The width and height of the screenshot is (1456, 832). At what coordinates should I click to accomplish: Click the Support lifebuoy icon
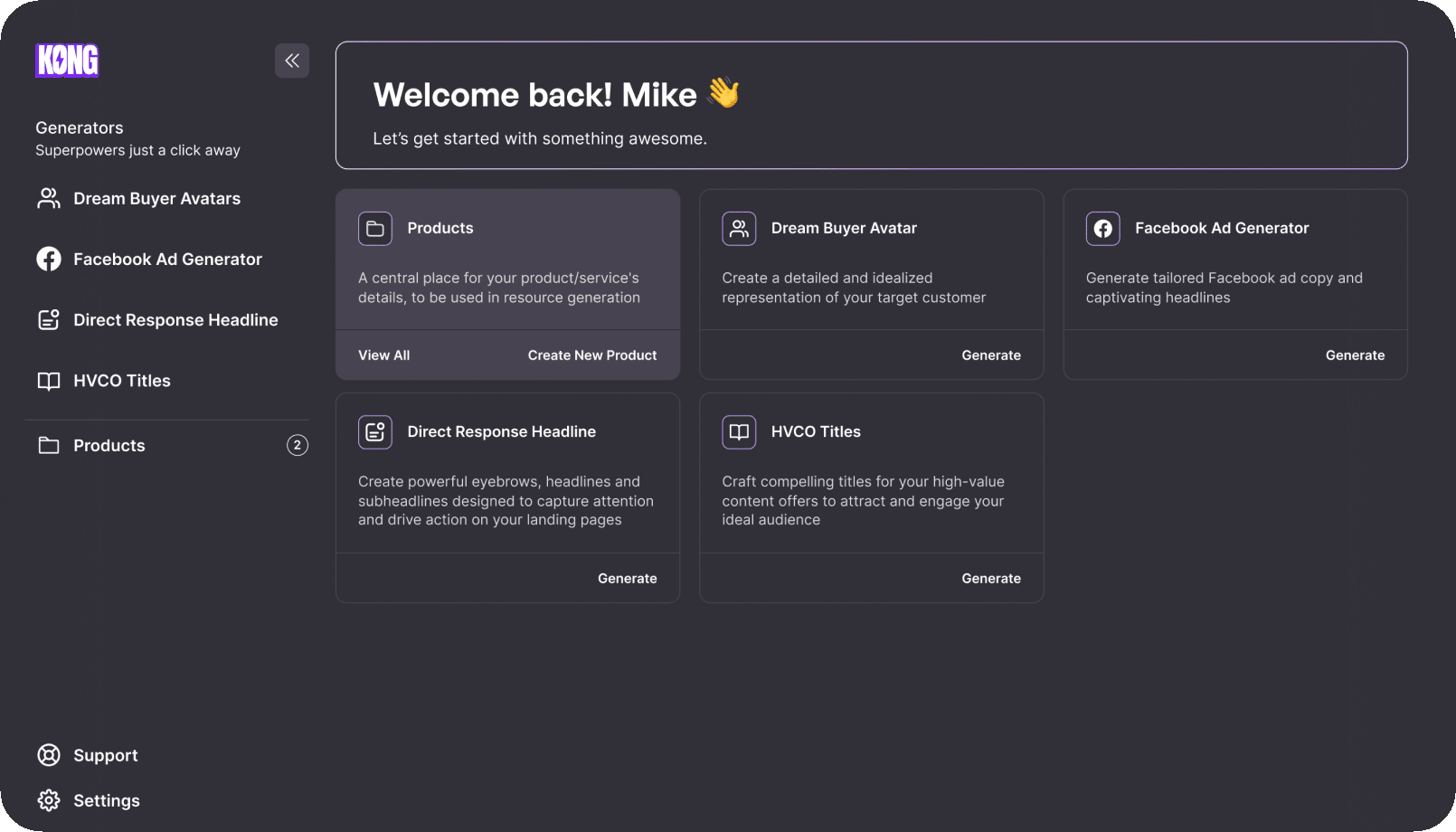[x=49, y=755]
